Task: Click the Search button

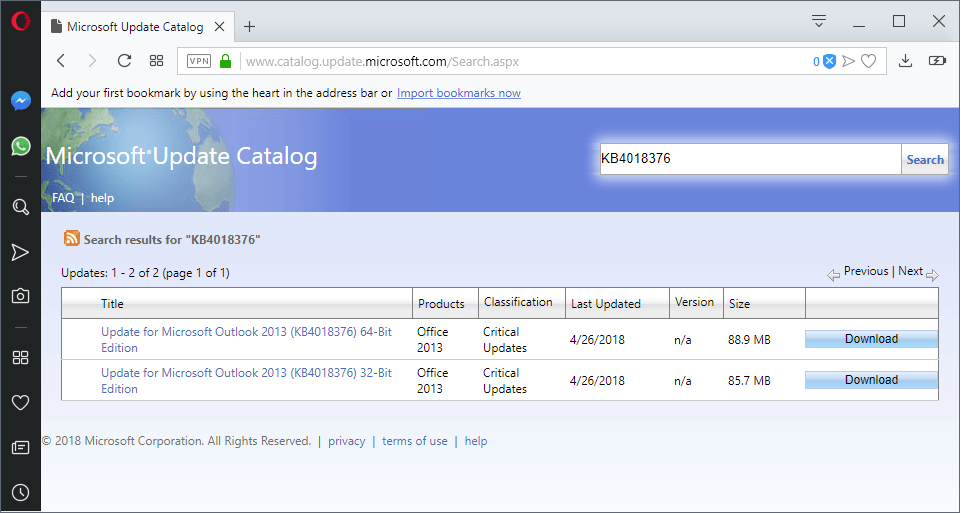Action: [925, 159]
